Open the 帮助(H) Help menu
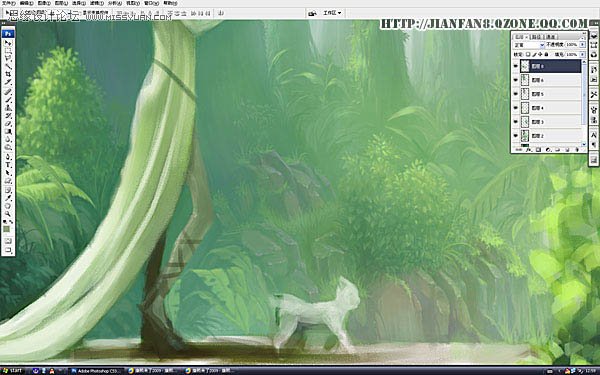This screenshot has width=600, height=375. 170,3
